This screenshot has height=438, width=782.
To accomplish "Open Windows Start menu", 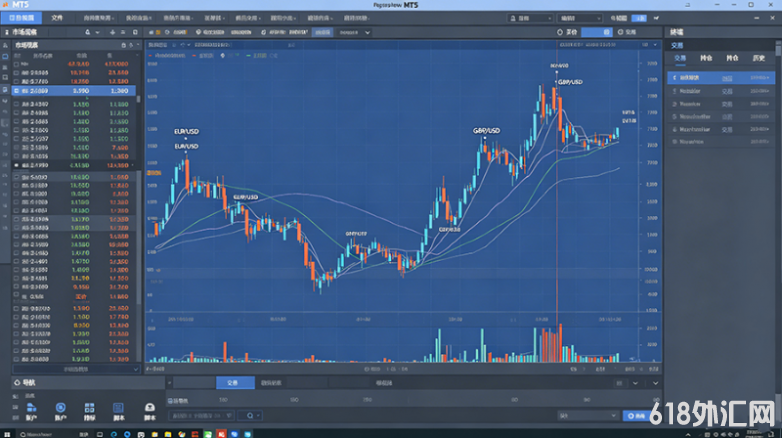I will tap(7, 434).
